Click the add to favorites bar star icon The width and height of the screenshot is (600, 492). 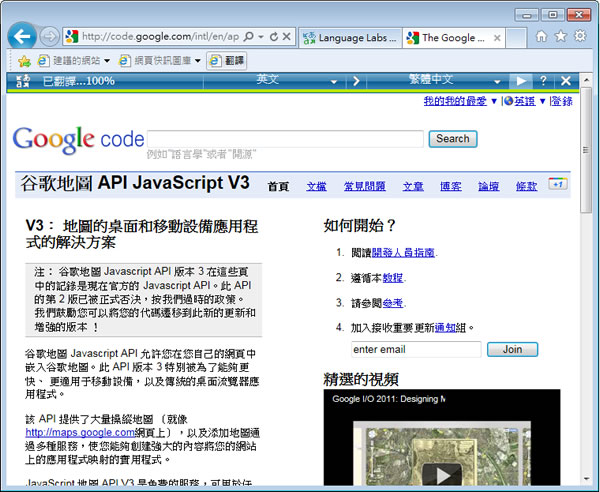24,61
